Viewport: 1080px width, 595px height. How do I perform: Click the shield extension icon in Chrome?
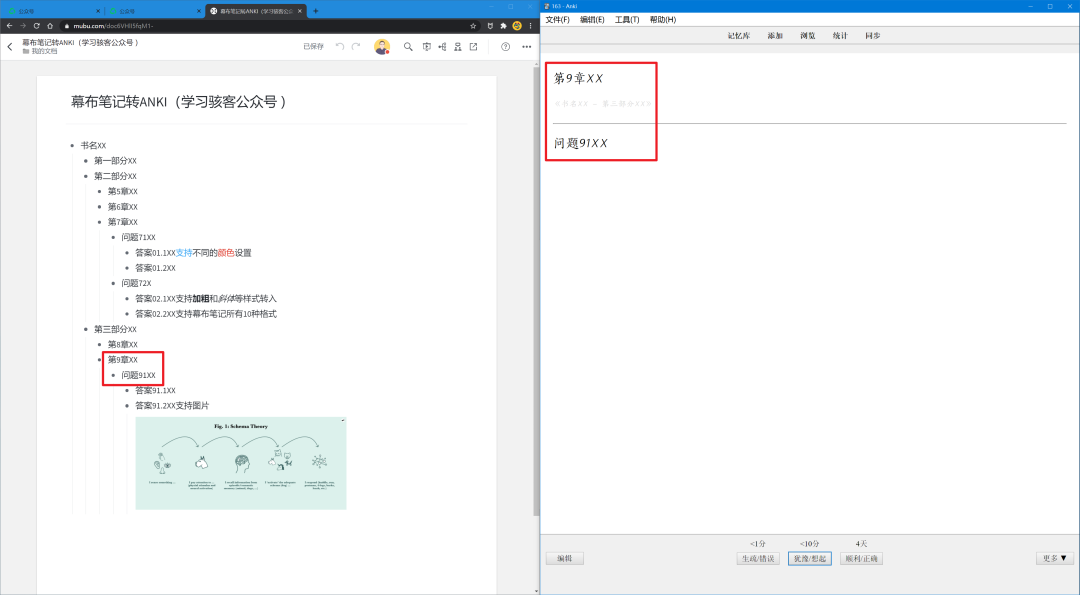[x=490, y=26]
